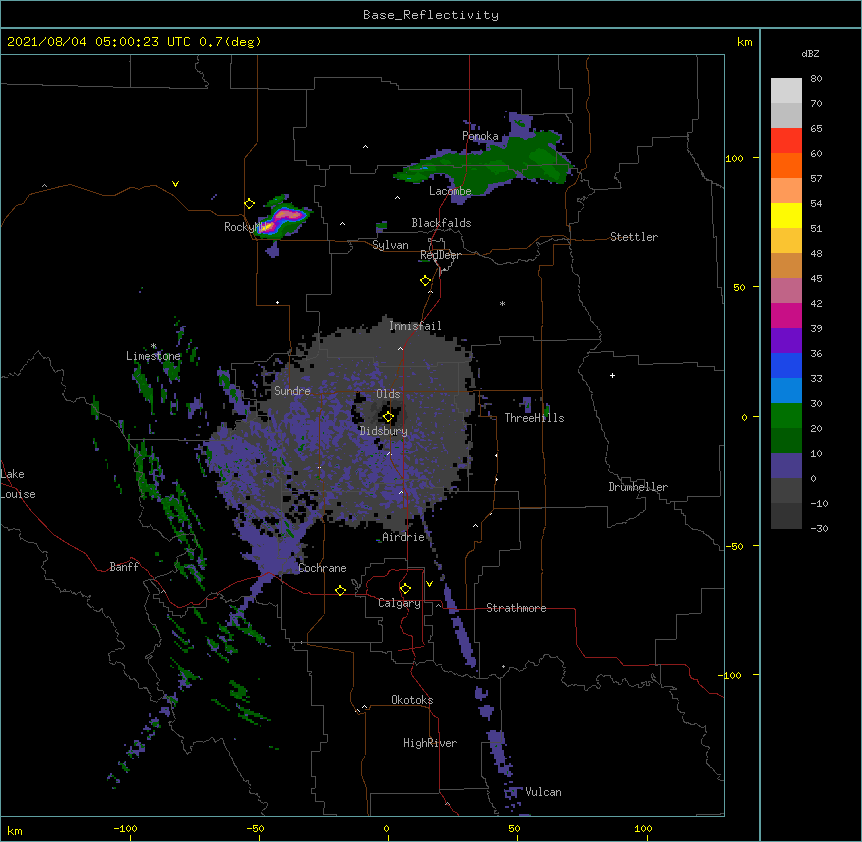Click the yellow diamond marker just south of RedDeer
The height and width of the screenshot is (842, 862).
pos(426,281)
